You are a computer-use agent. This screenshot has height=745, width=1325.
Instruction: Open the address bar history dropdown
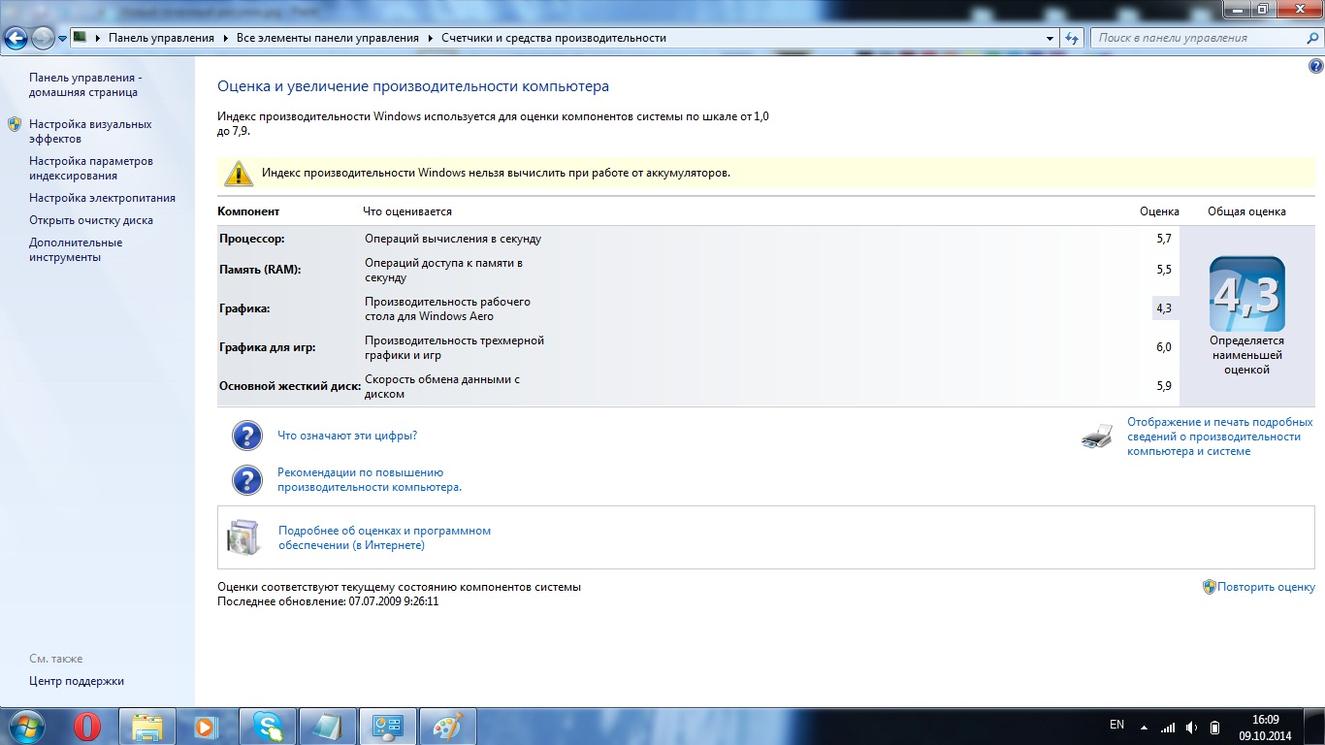click(x=1049, y=38)
